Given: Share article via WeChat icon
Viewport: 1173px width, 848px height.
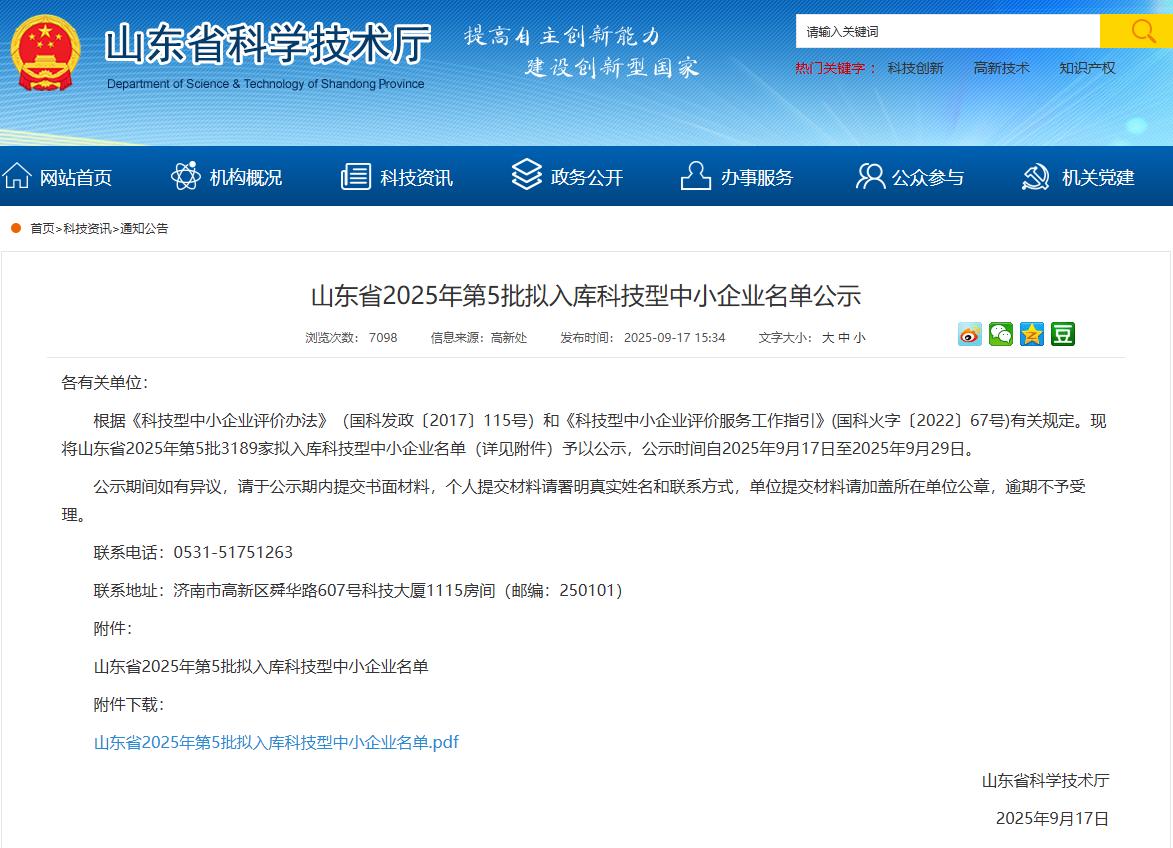Looking at the screenshot, I should click(x=1001, y=335).
